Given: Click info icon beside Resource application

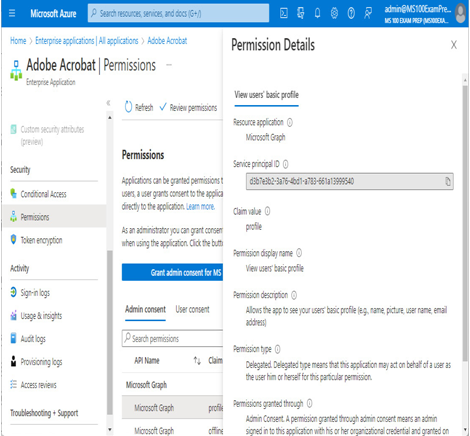Looking at the screenshot, I should pyautogui.click(x=290, y=122).
